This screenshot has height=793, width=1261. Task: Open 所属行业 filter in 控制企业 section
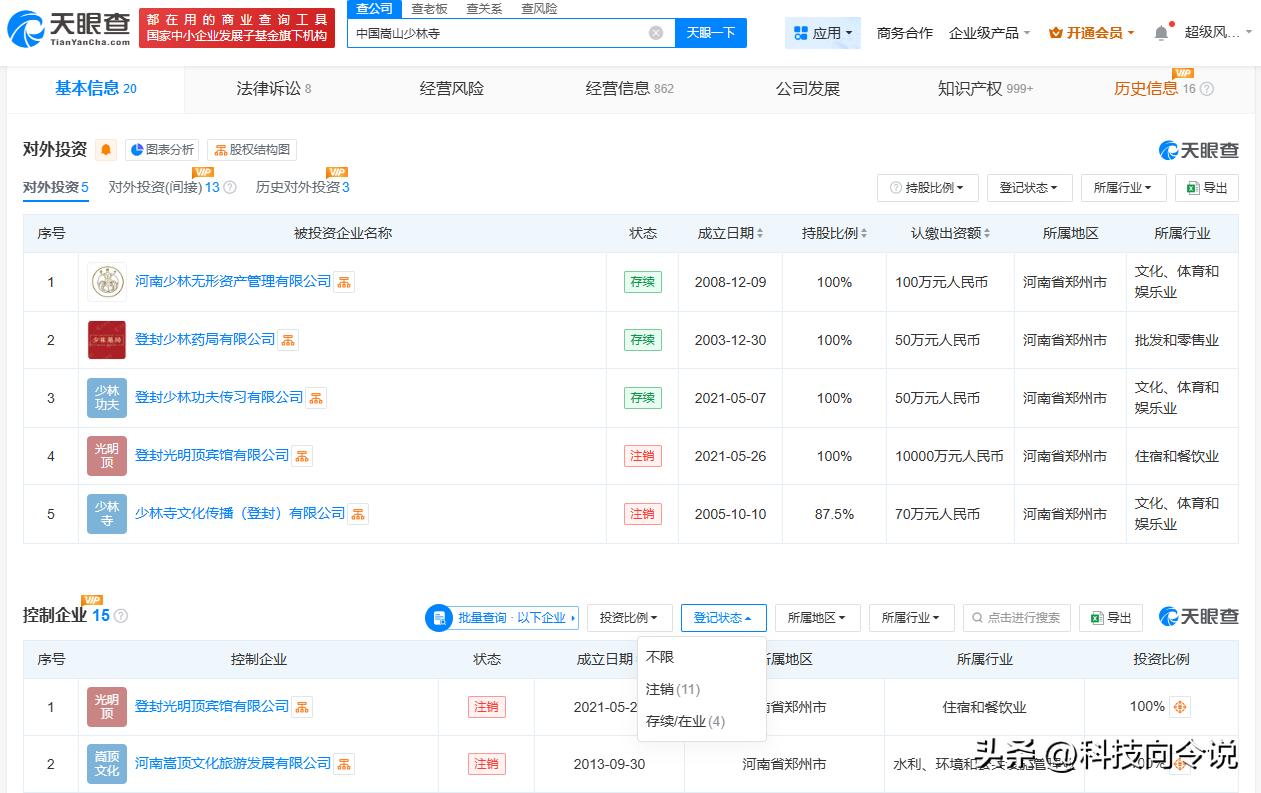point(912,618)
